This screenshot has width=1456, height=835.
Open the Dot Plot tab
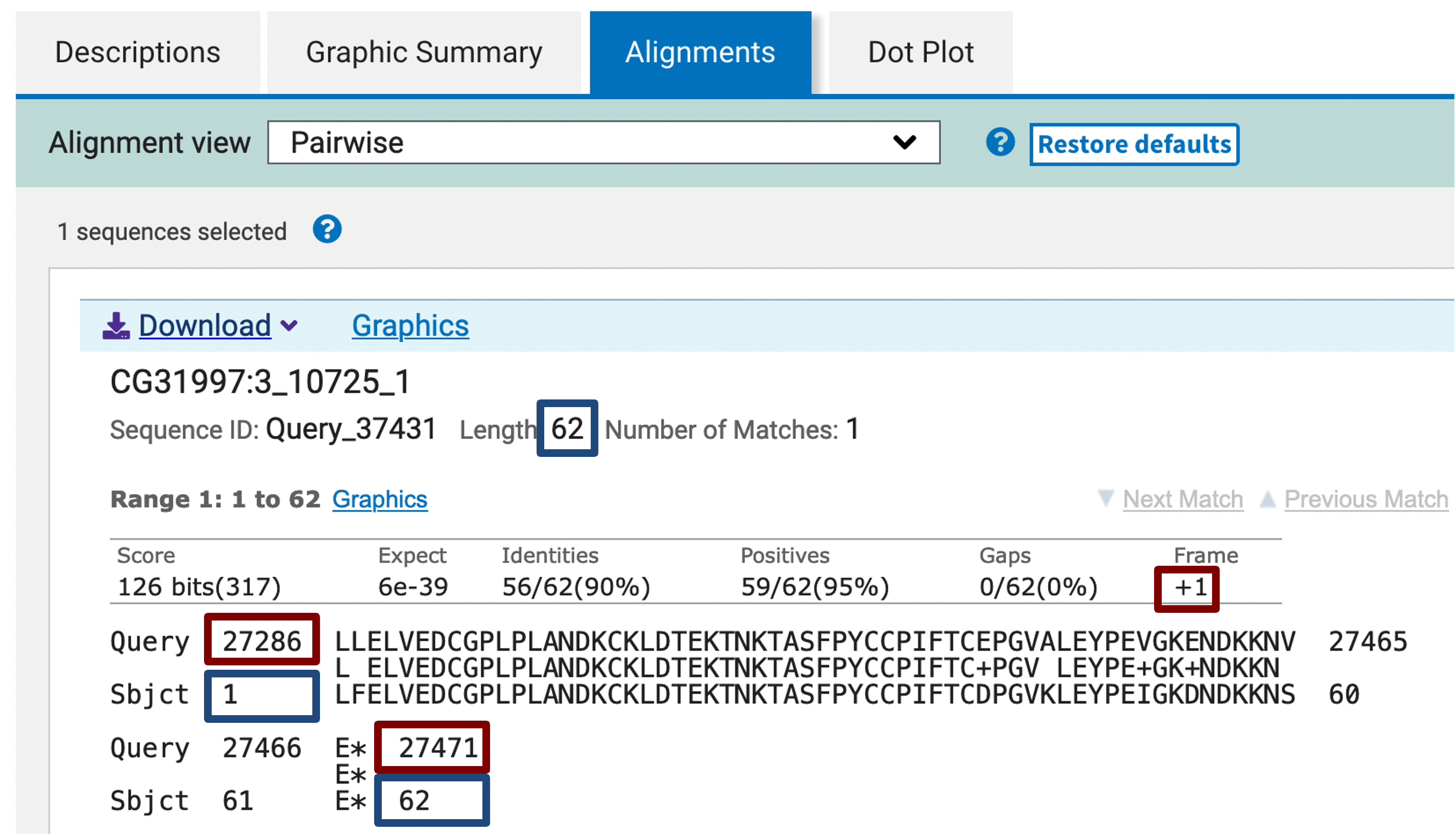coord(921,52)
